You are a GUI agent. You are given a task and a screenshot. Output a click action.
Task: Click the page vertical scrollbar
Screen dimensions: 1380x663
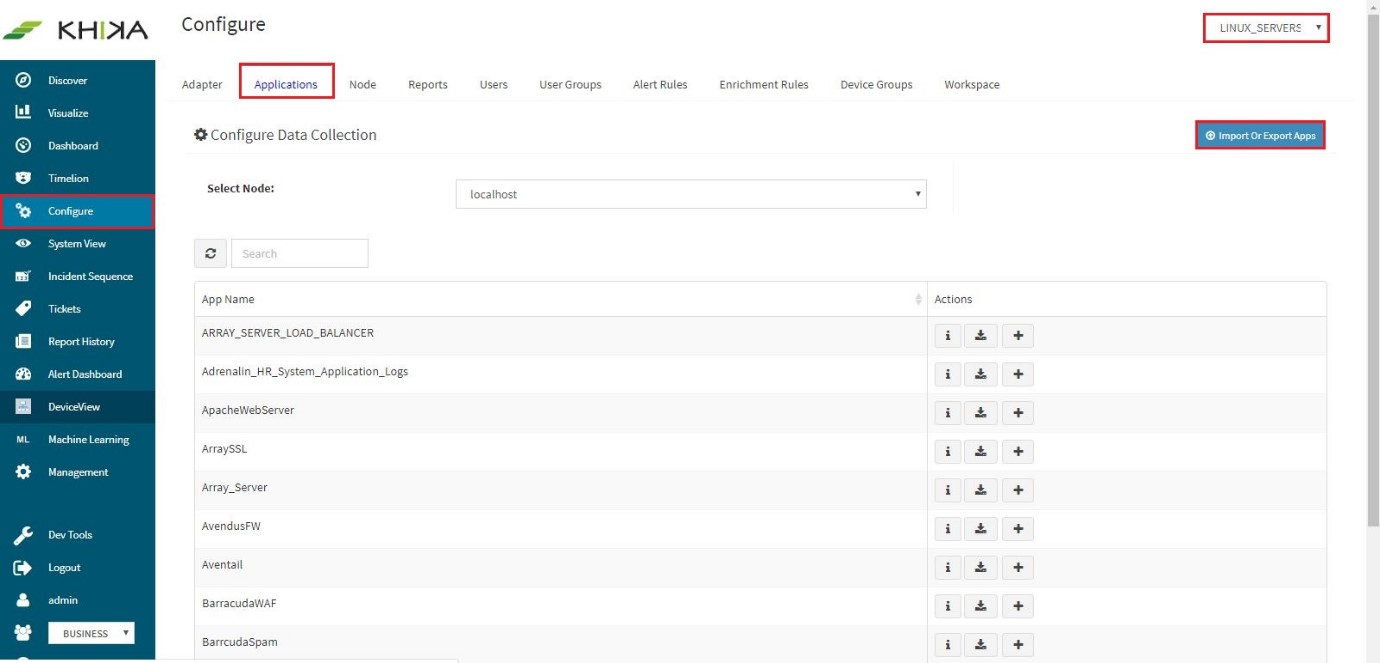pos(1373,270)
